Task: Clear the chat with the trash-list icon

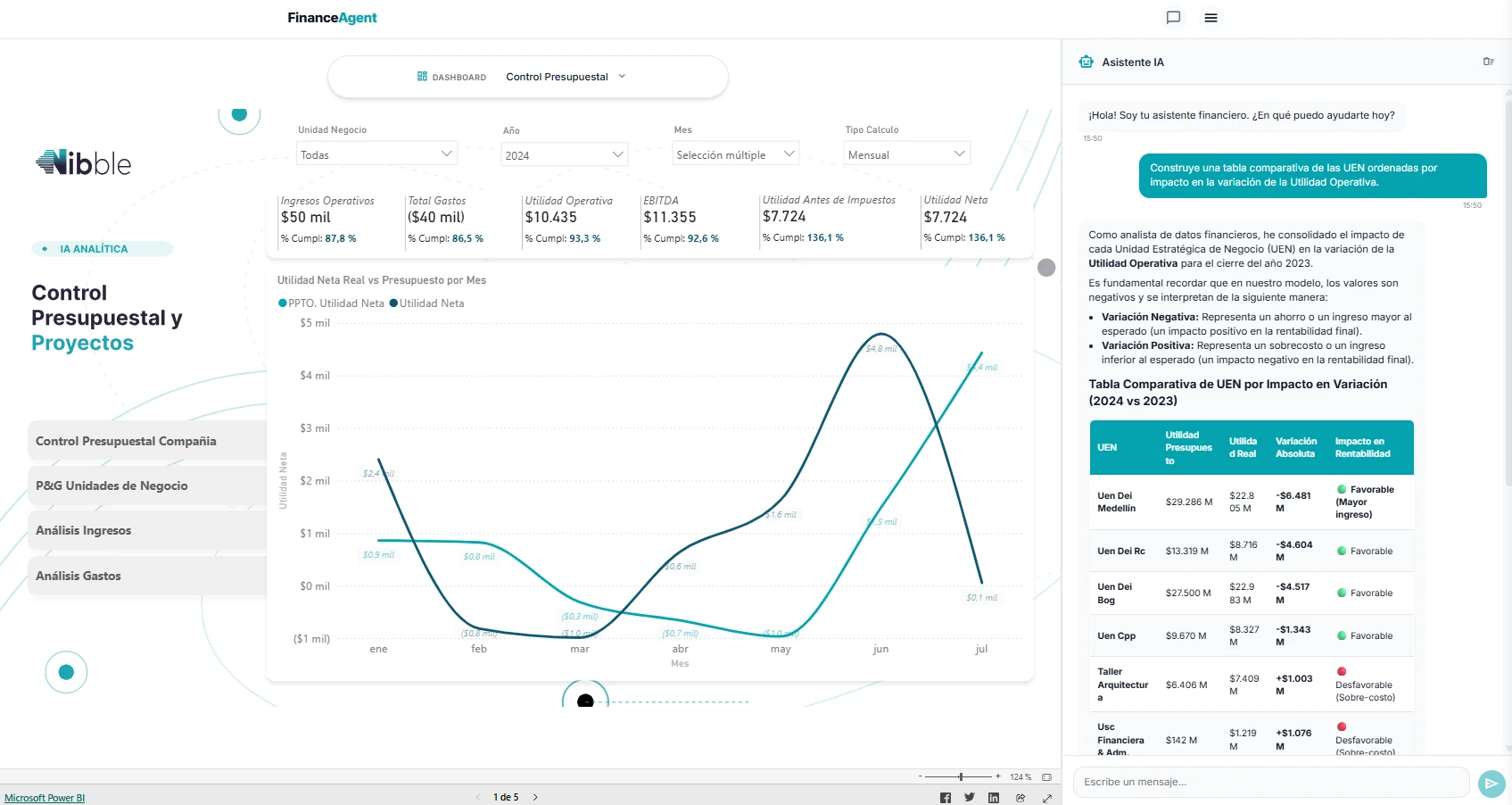Action: click(1488, 62)
